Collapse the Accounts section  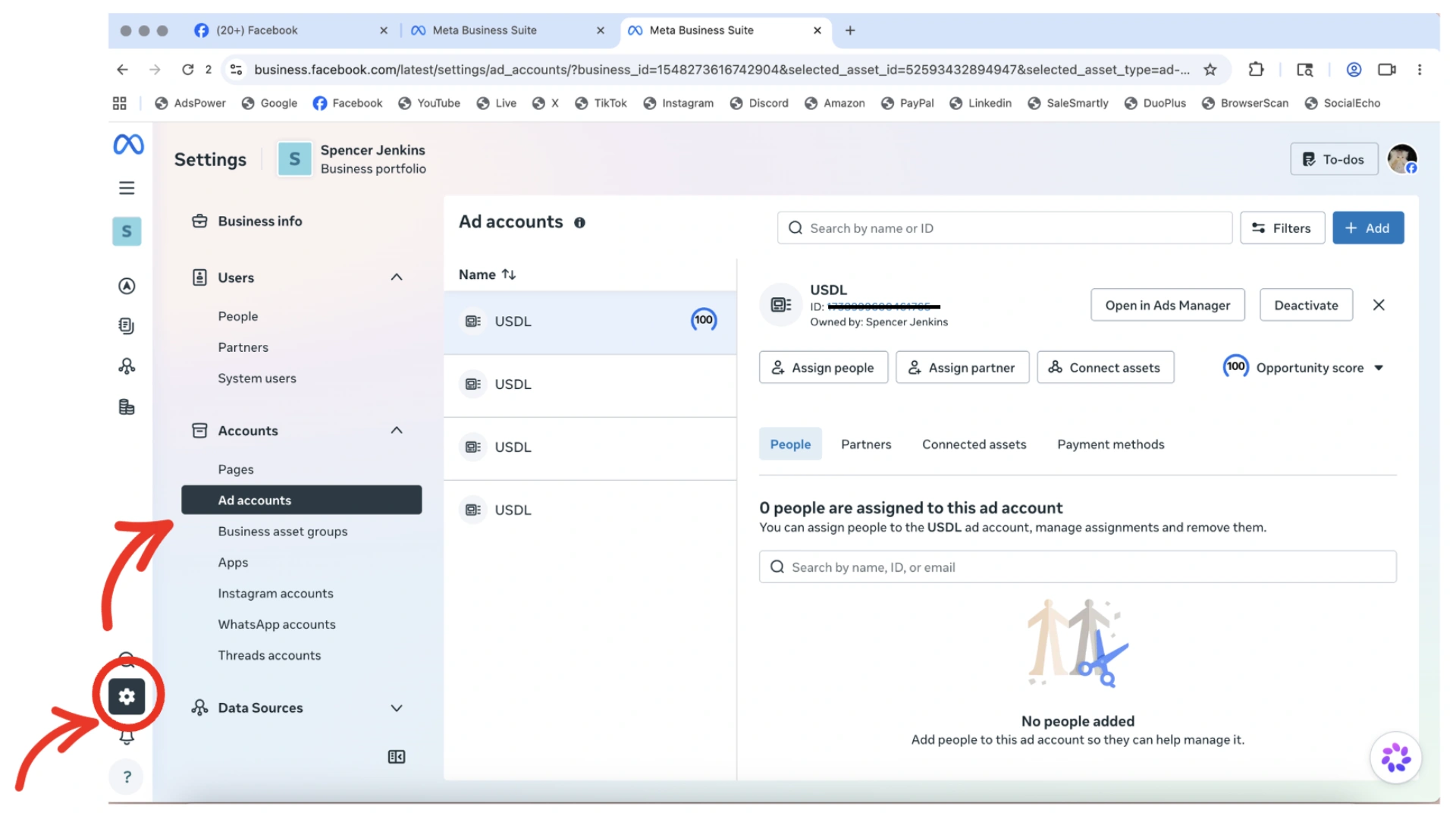point(397,431)
